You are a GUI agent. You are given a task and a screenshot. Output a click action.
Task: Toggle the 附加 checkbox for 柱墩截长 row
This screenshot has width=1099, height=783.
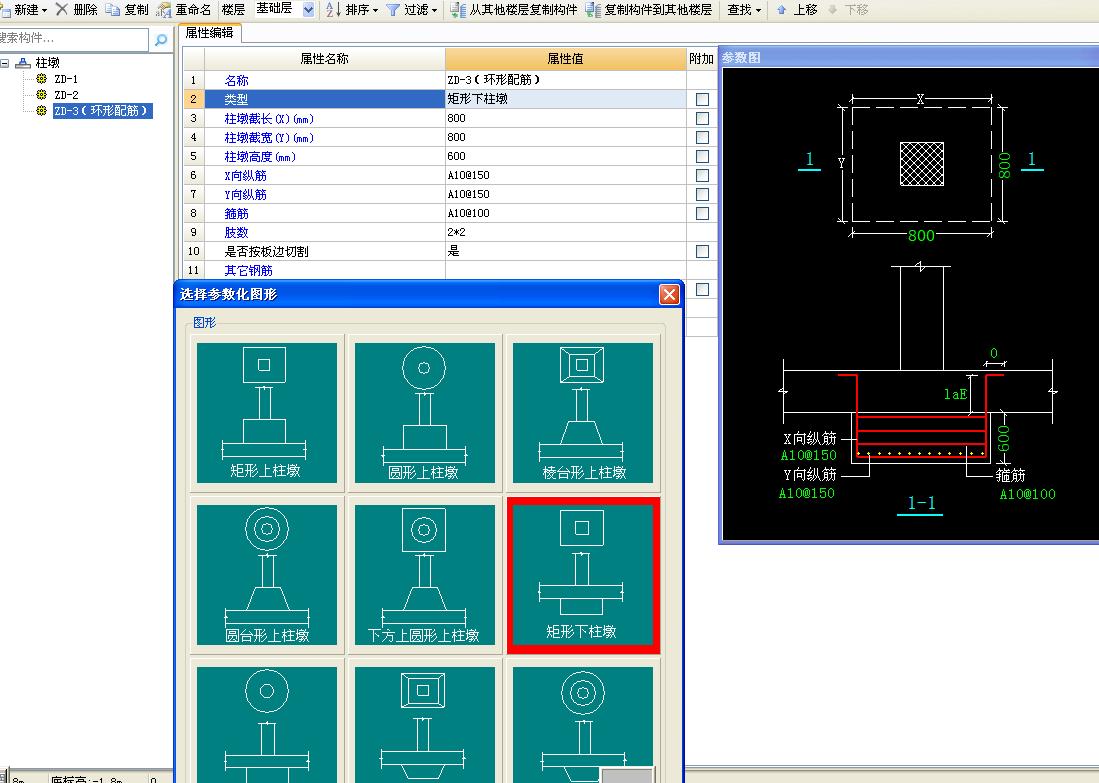[702, 118]
